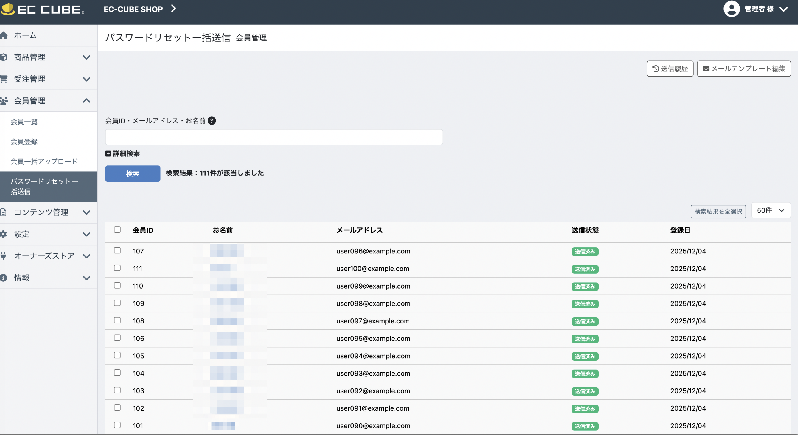
Task: Click the 送信状態 column header
Action: coord(585,230)
